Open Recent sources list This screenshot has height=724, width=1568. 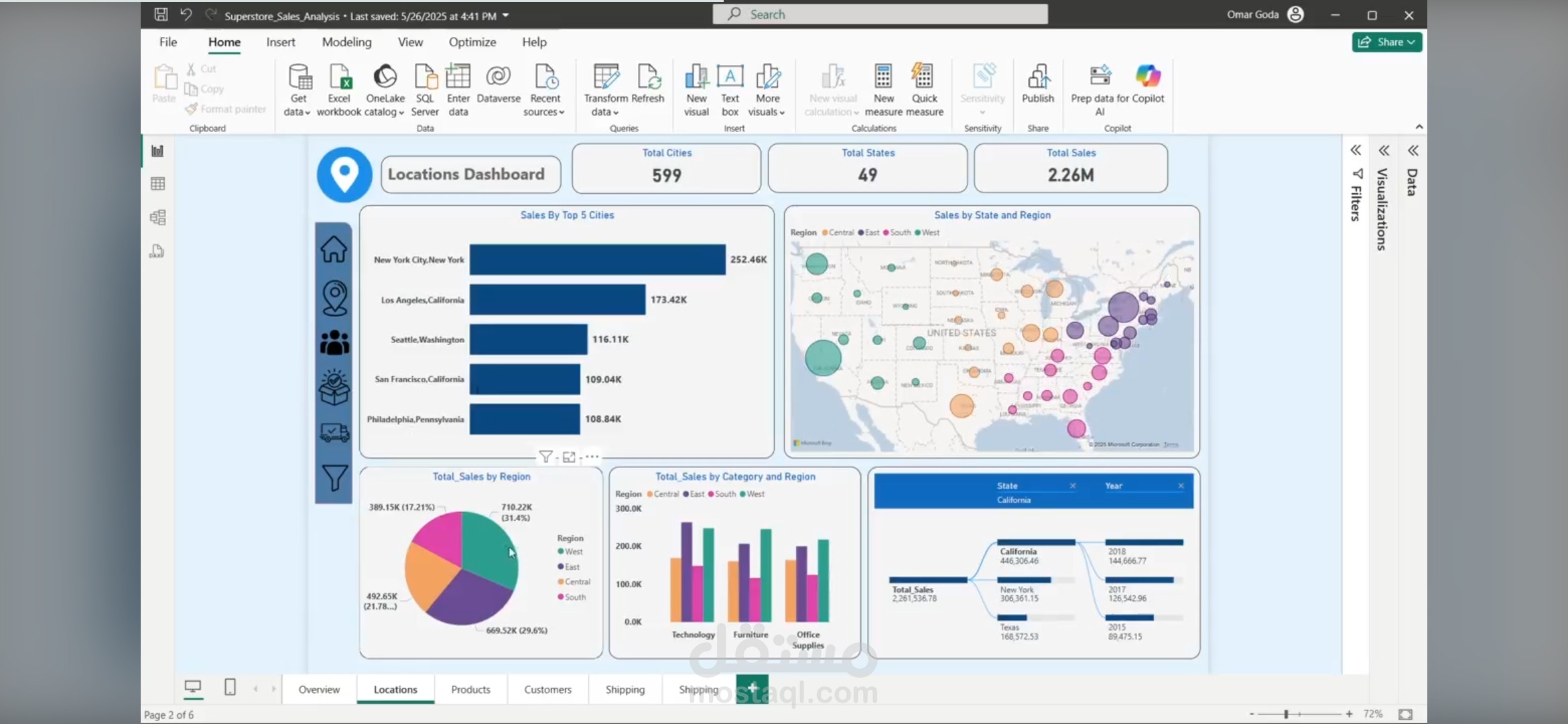545,90
